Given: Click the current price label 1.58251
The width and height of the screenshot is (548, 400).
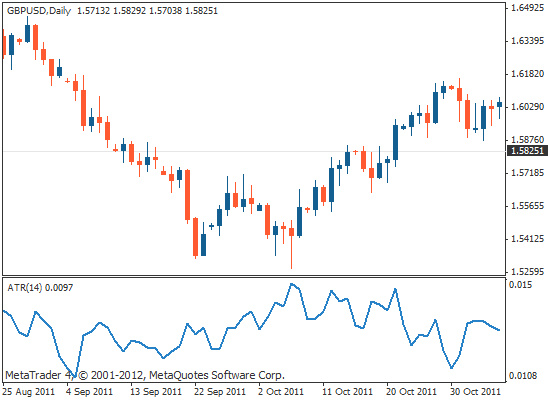Looking at the screenshot, I should coord(527,151).
